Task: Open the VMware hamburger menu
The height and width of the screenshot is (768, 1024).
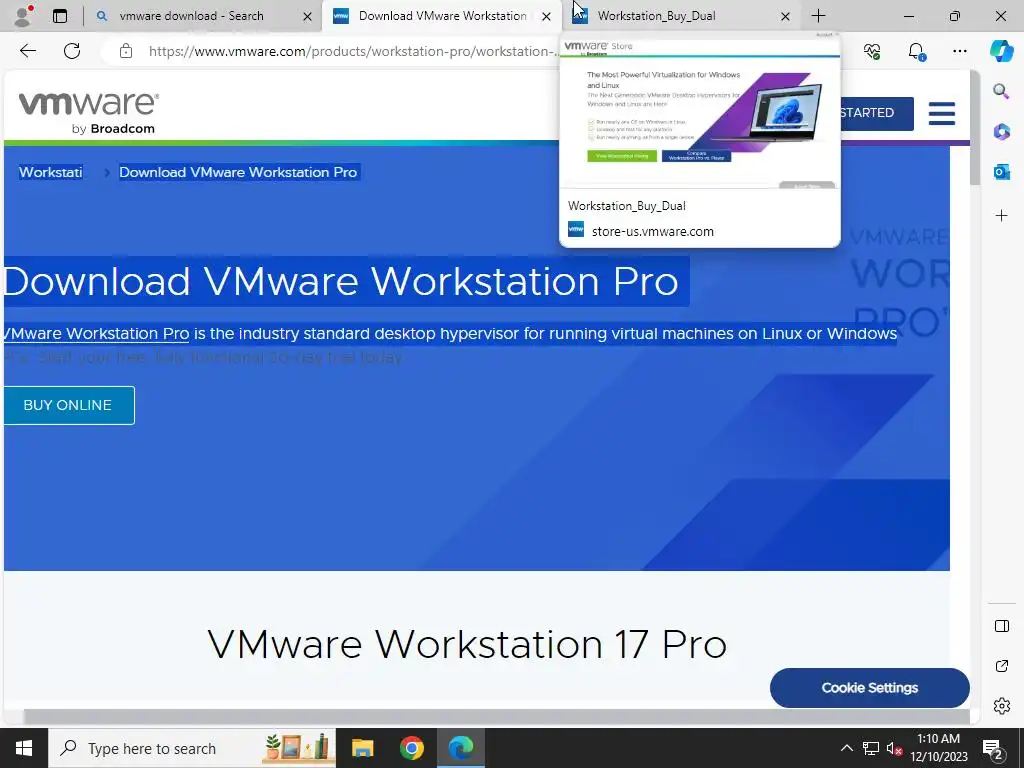Action: (942, 114)
